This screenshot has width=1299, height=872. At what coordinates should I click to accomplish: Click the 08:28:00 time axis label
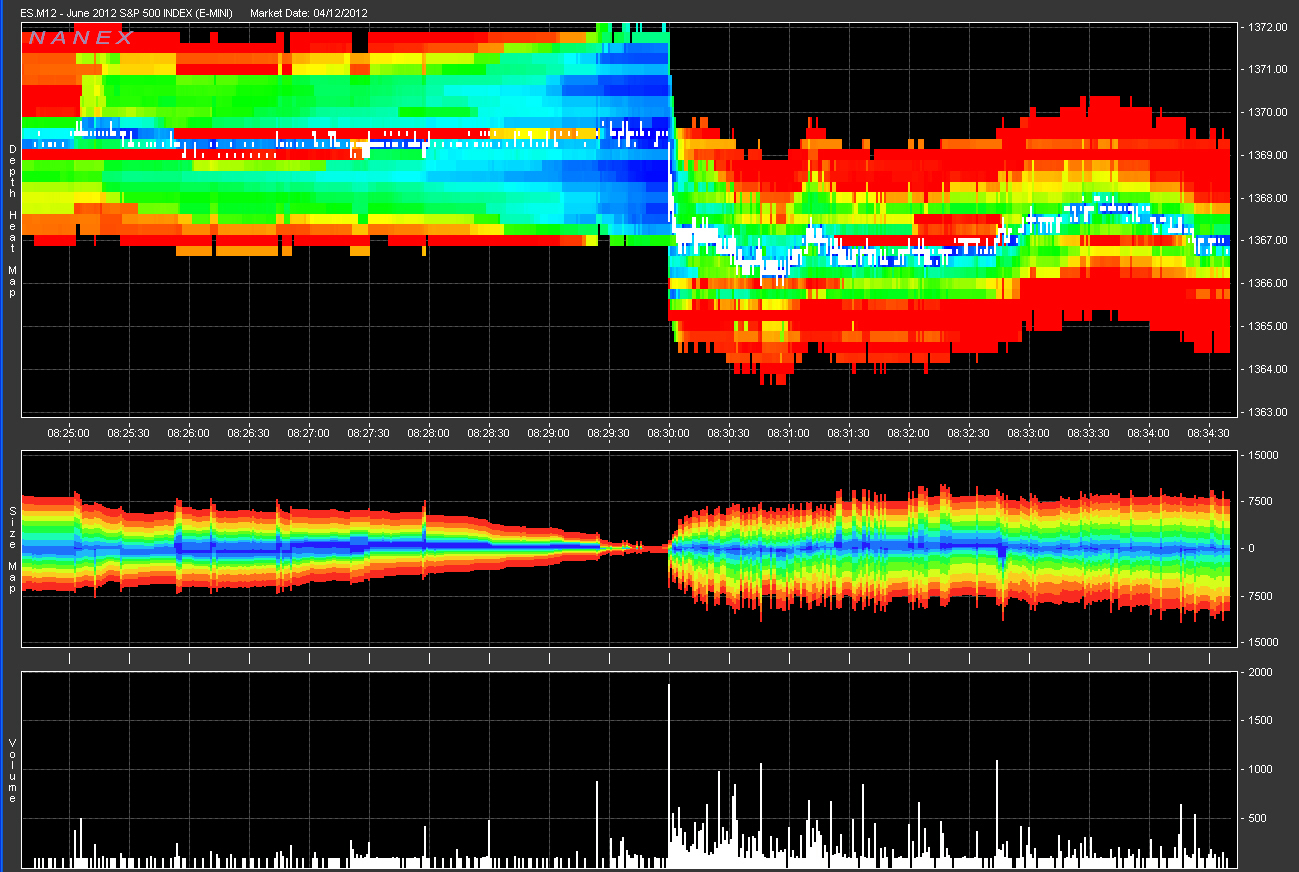point(429,433)
